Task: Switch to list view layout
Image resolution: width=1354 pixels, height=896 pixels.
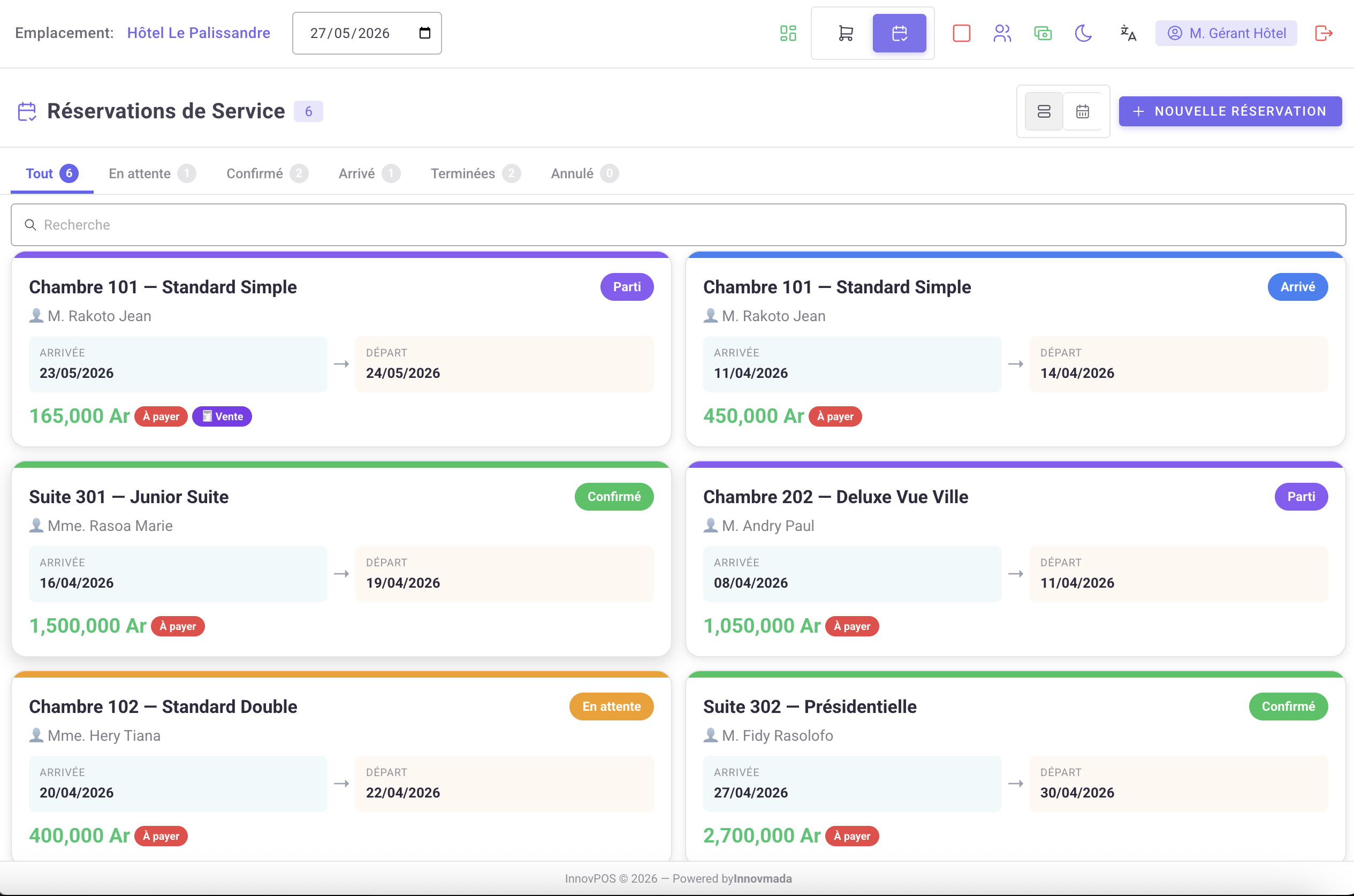Action: coord(1044,111)
